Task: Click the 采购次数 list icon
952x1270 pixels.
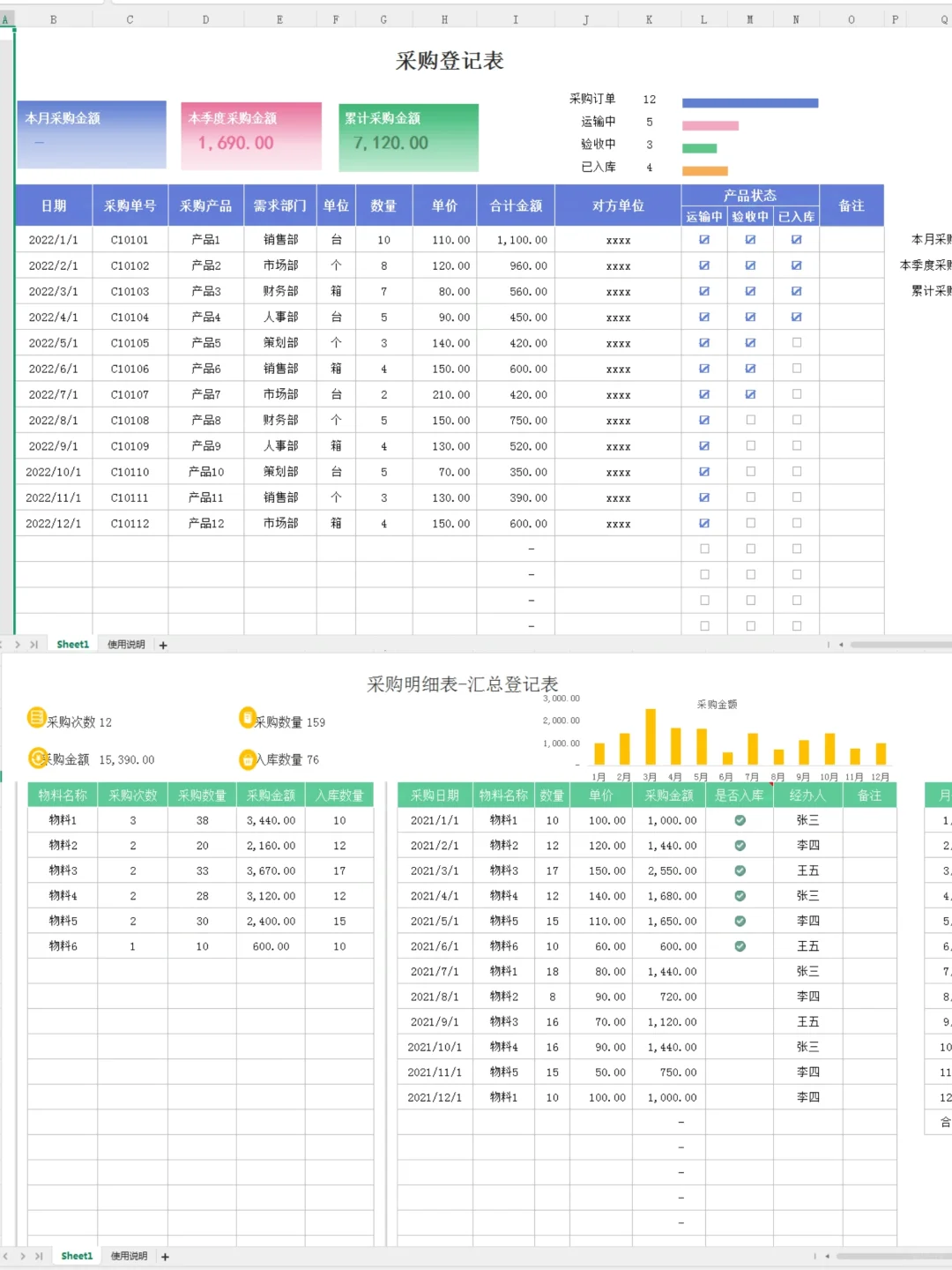Action: point(36,718)
